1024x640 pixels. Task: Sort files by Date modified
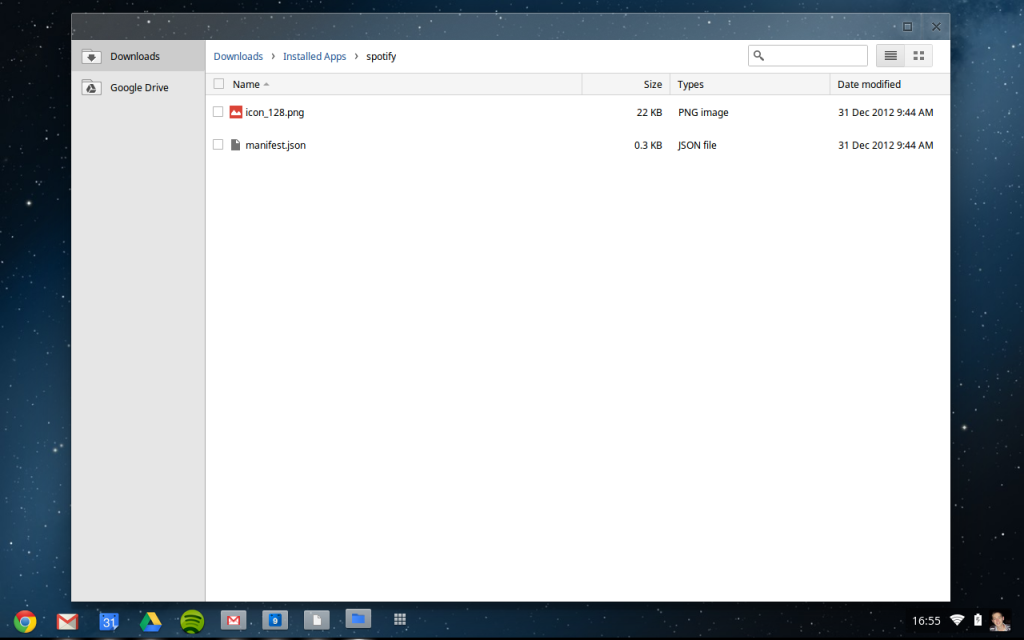pyautogui.click(x=869, y=84)
